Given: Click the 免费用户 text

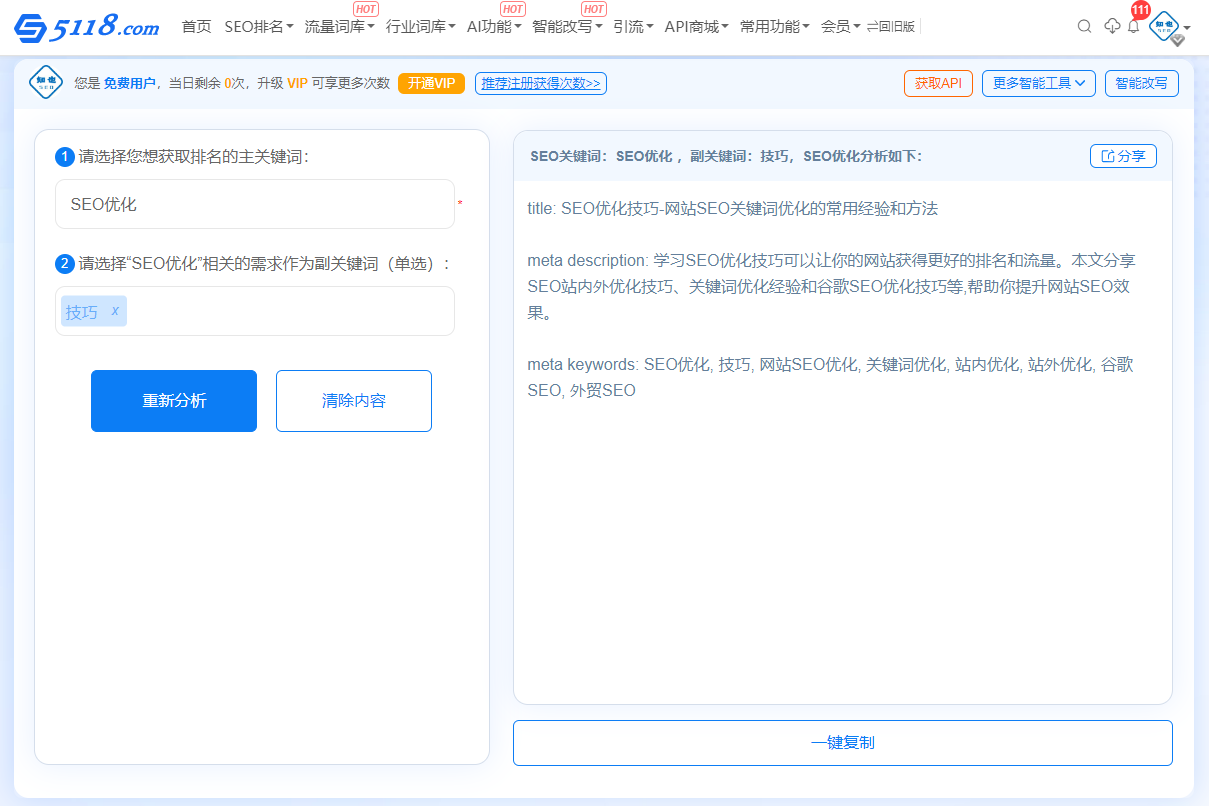Looking at the screenshot, I should 130,83.
